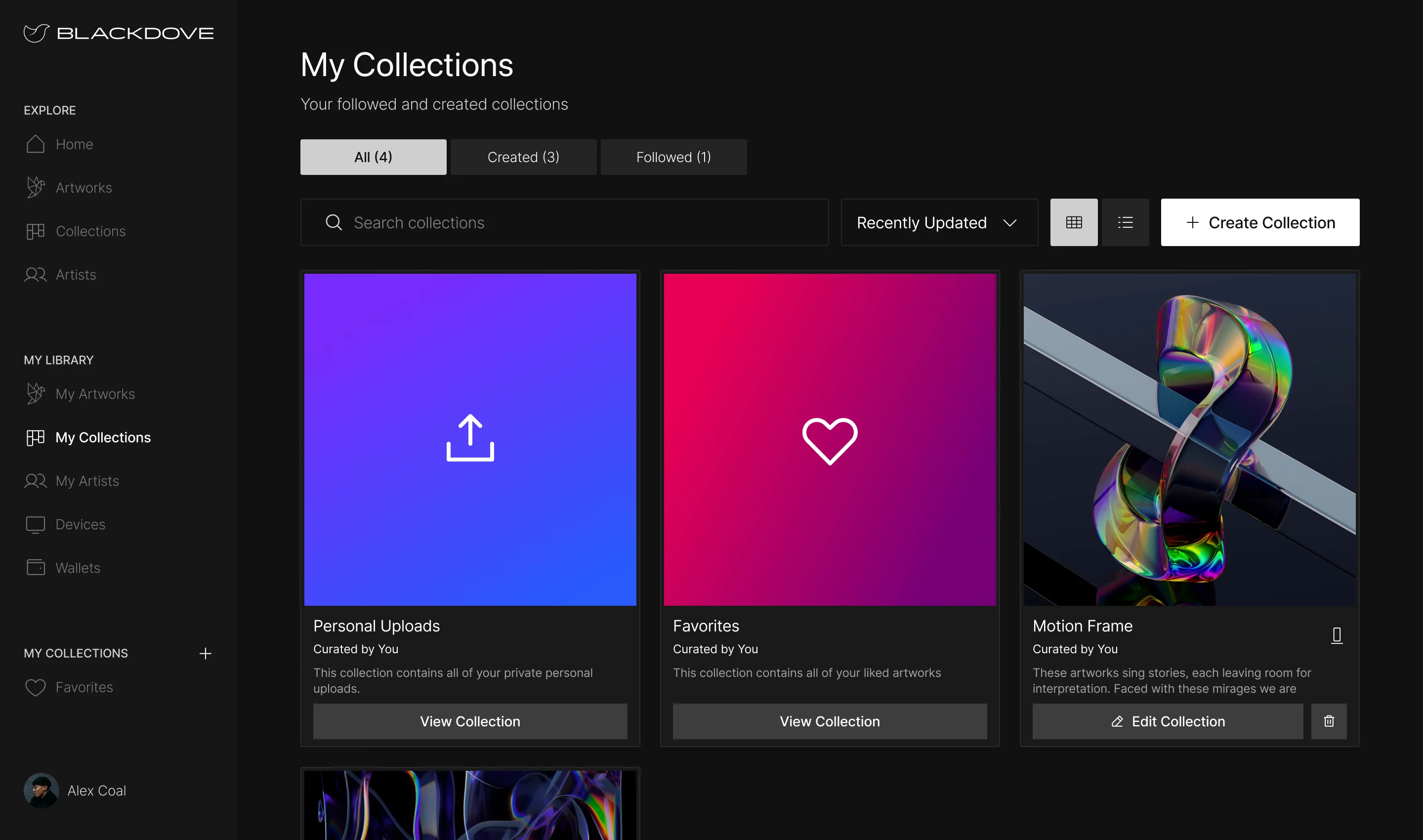Select the All (4) tab
This screenshot has width=1423, height=840.
[373, 157]
